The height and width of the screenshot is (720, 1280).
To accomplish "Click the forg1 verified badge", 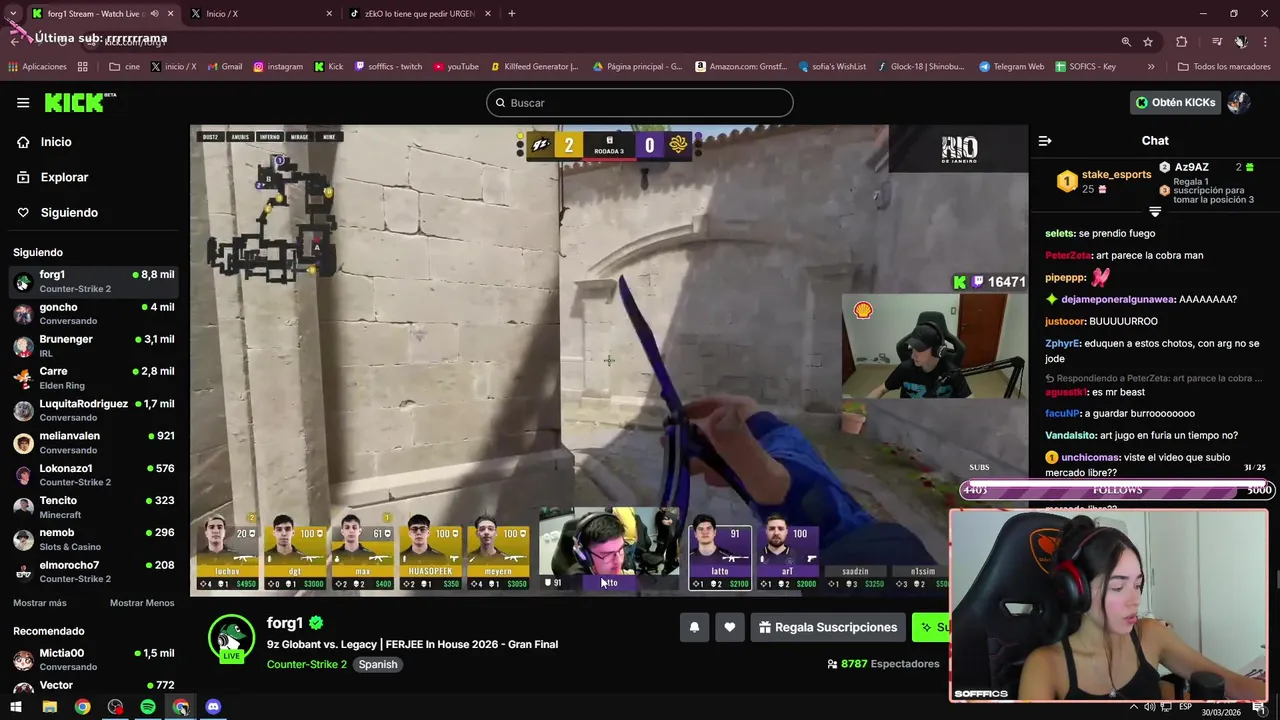I will tap(316, 623).
